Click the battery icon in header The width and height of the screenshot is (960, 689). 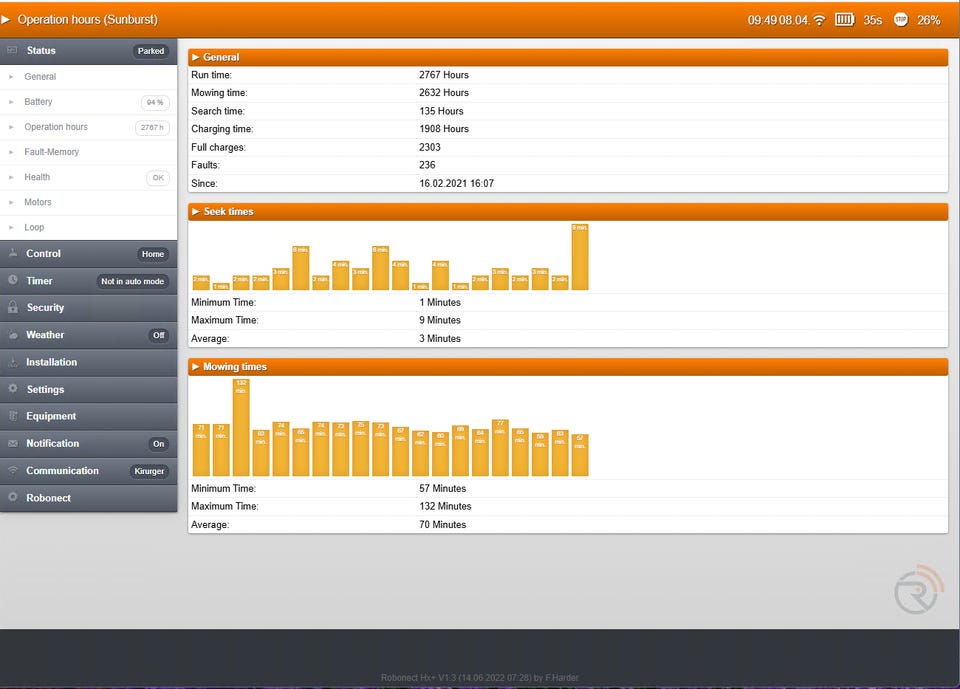coord(845,20)
